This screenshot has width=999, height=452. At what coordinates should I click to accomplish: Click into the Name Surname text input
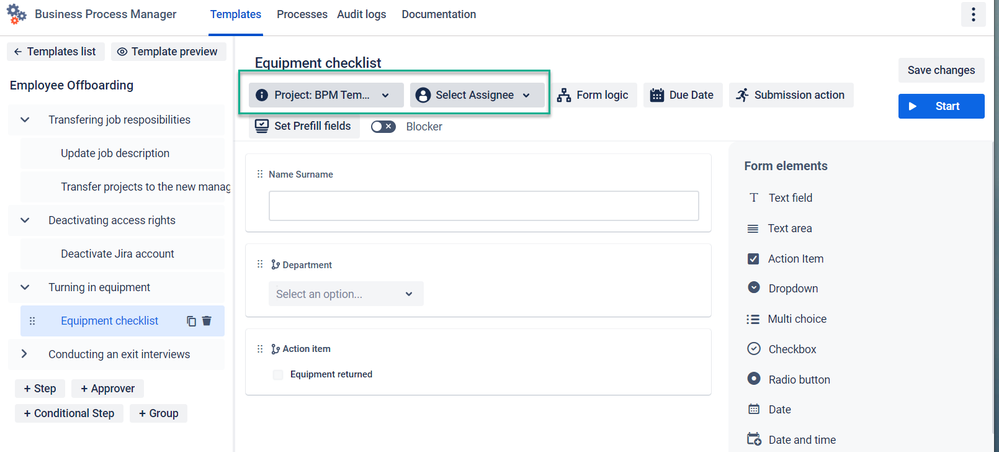click(x=484, y=206)
